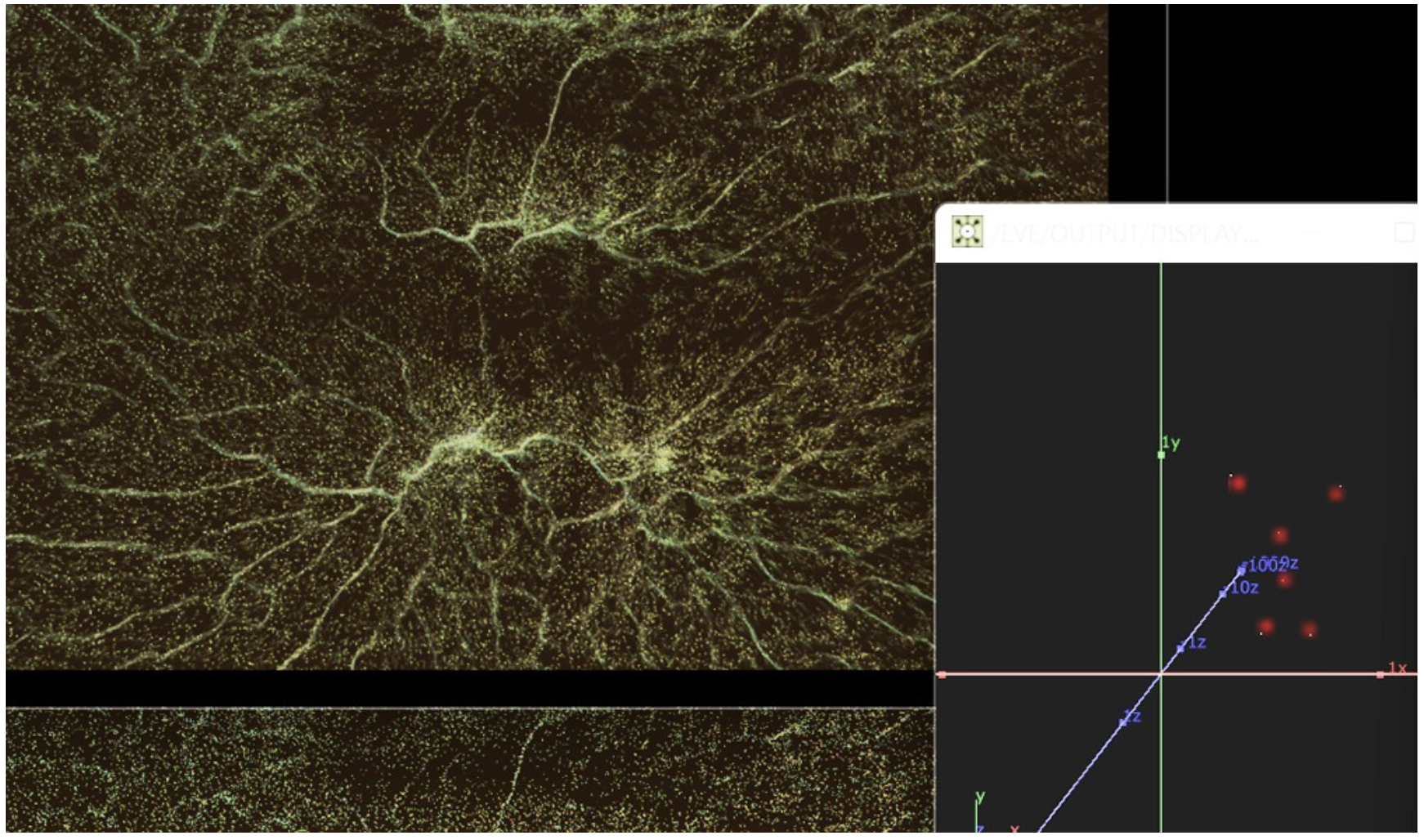Pick the red point just below 100z label

pos(1284,580)
